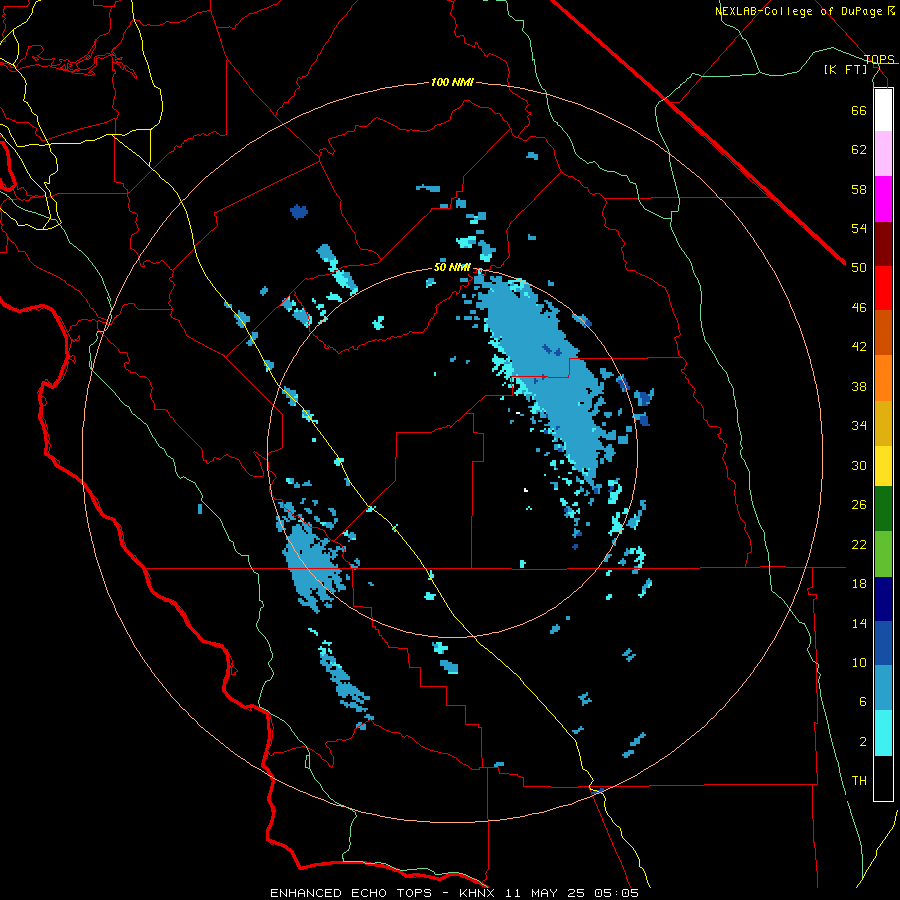Screen dimensions: 900x900
Task: Click the legend value '50'
Action: [859, 268]
